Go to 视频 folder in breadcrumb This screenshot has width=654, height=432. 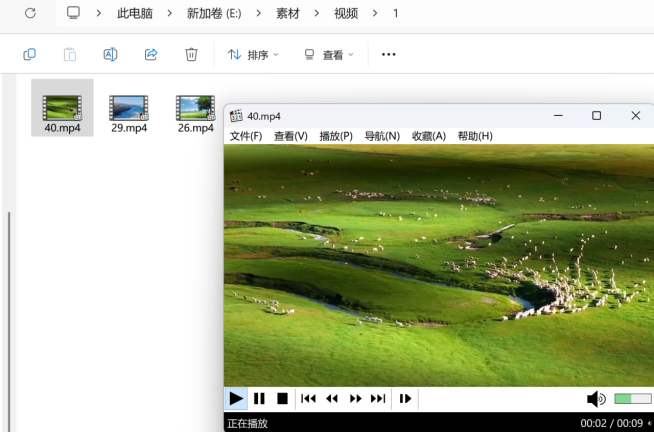click(x=346, y=13)
